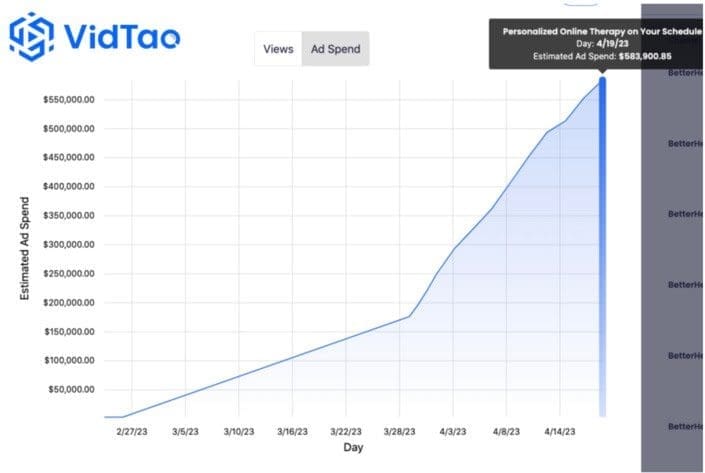Click the $50,000.00 y-axis label
Image resolution: width=705 pixels, height=473 pixels.
(x=72, y=389)
